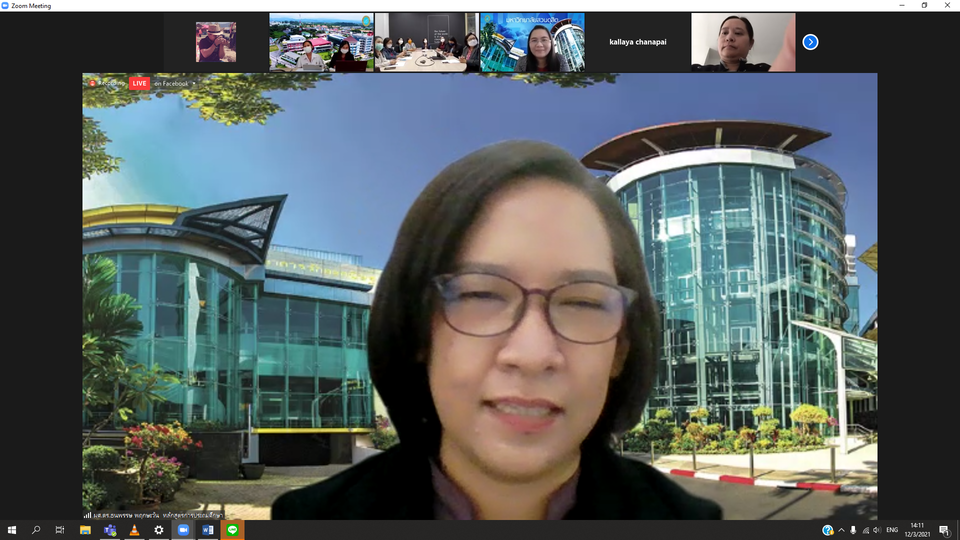960x540 pixels.
Task: Open the clock showing 14:11
Action: click(918, 530)
